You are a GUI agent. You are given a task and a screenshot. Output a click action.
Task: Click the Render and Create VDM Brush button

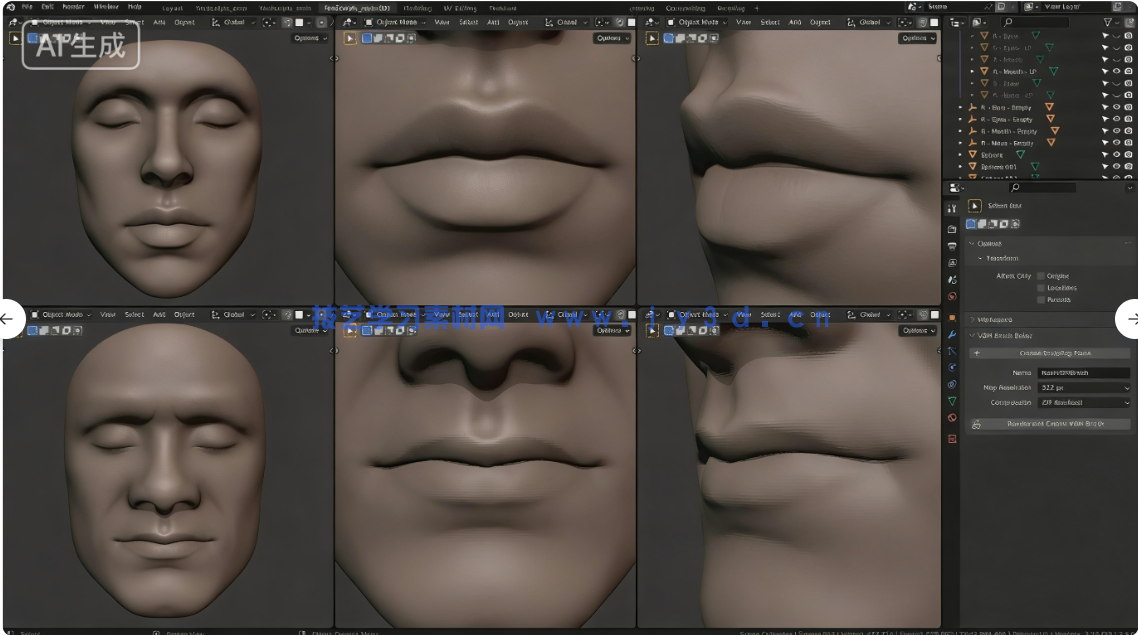pyautogui.click(x=1050, y=424)
